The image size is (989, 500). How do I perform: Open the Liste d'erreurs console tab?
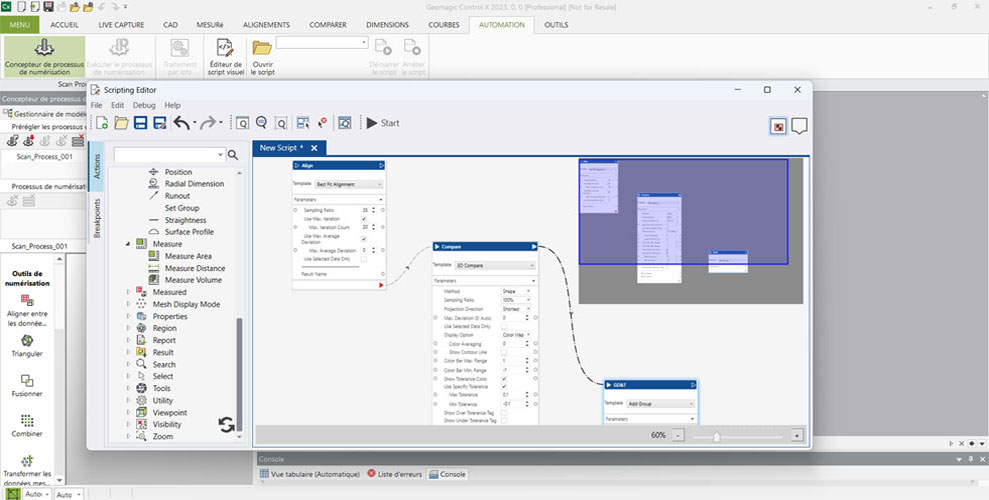tap(394, 474)
